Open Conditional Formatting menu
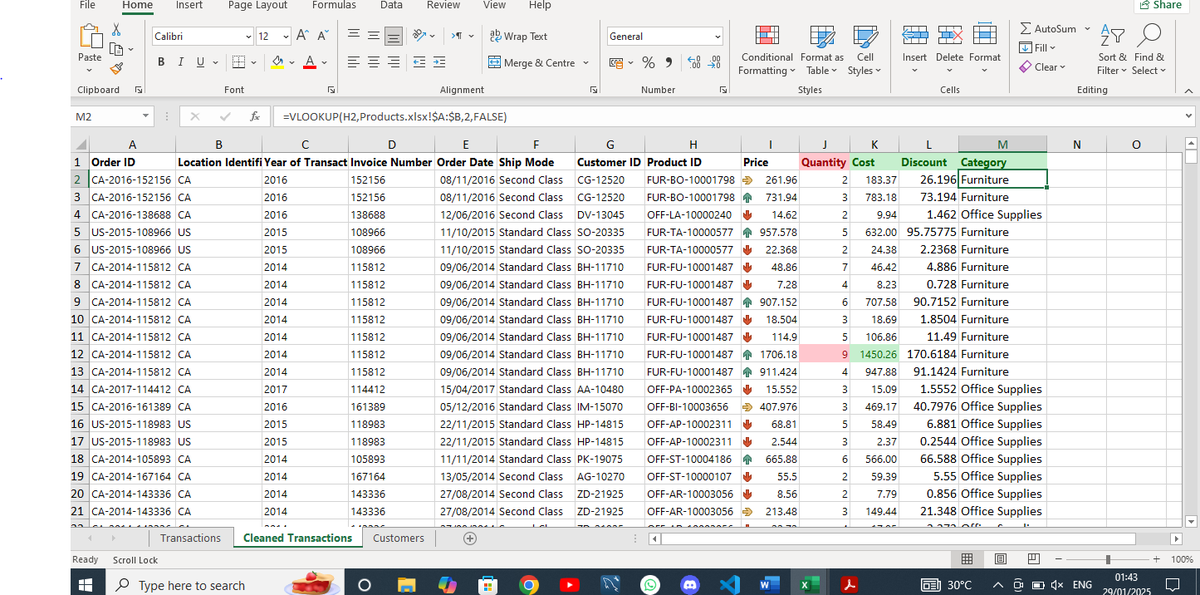Image resolution: width=1200 pixels, height=595 pixels. [768, 50]
